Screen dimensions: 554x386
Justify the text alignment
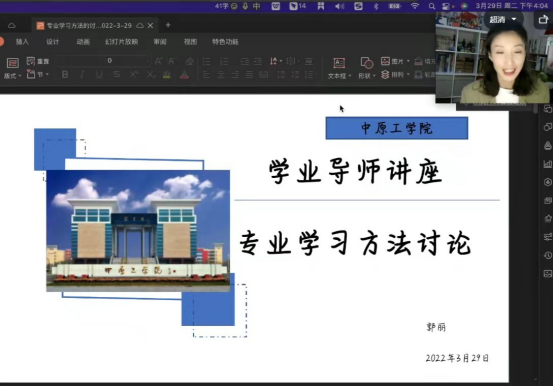pyautogui.click(x=249, y=75)
